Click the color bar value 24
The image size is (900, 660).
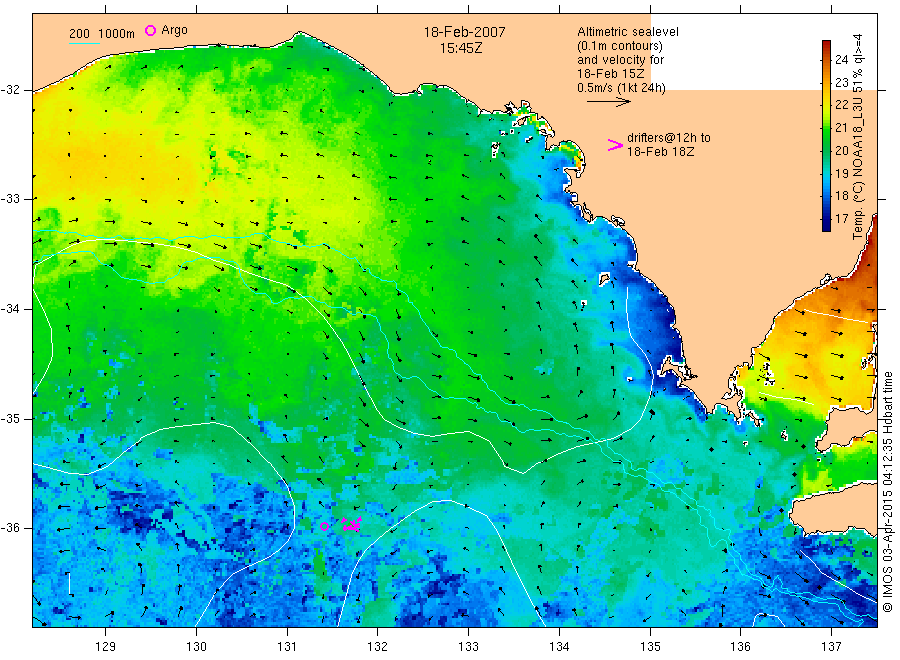(841, 60)
